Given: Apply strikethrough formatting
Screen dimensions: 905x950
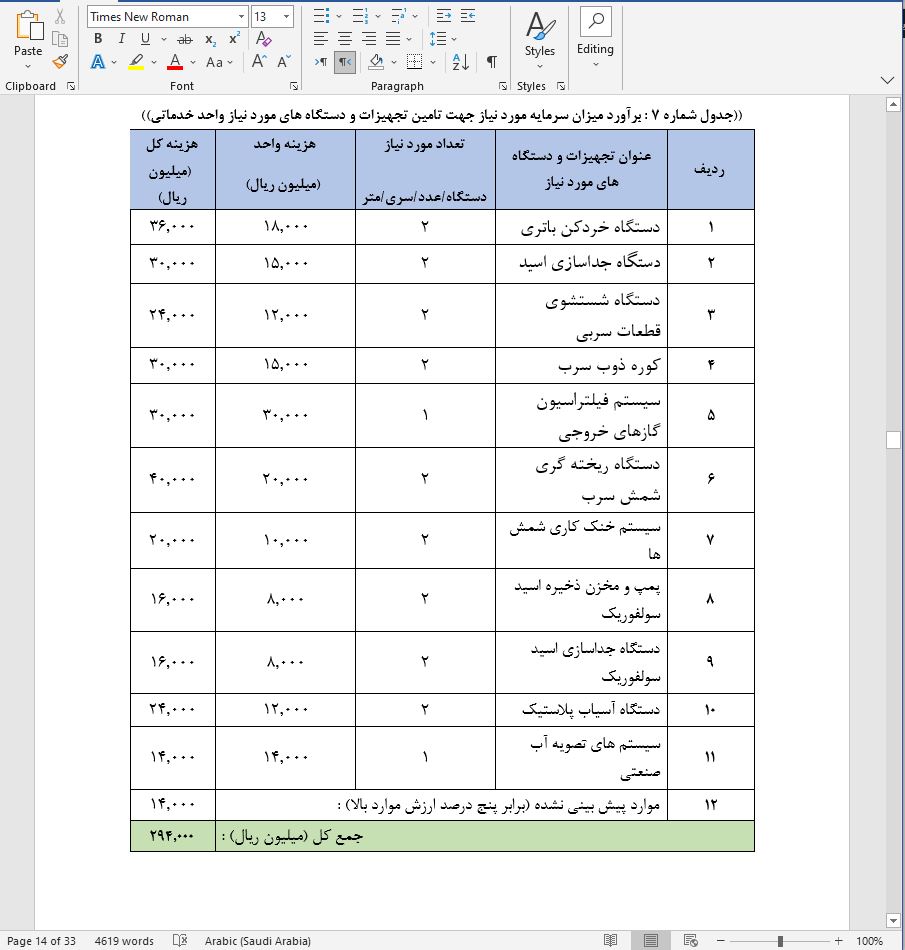Looking at the screenshot, I should (x=186, y=38).
